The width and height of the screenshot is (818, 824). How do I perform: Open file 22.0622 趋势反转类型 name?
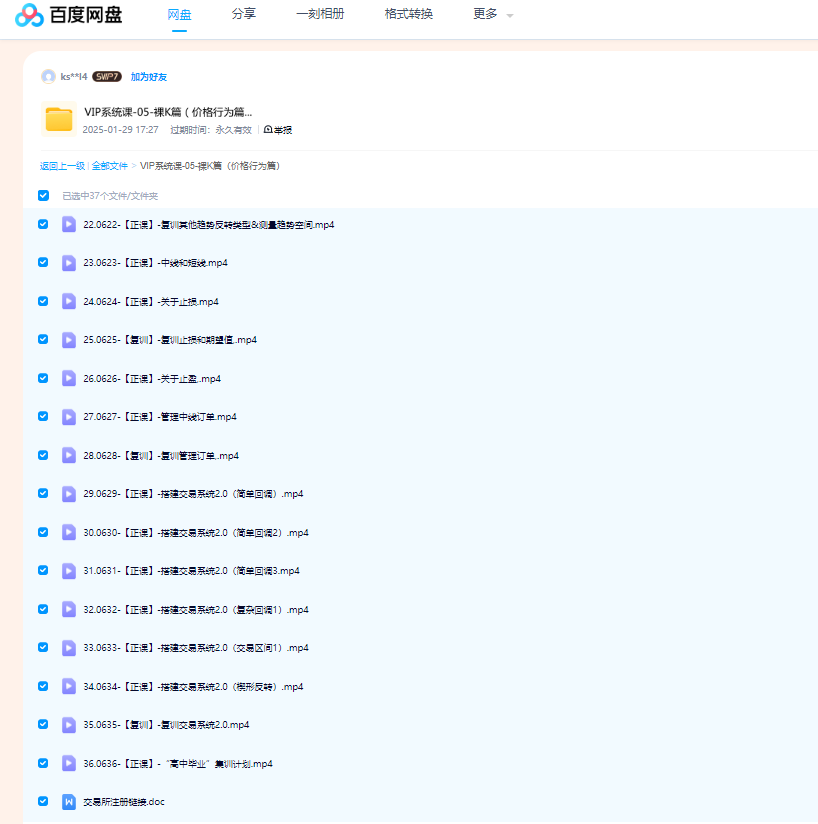coord(209,225)
